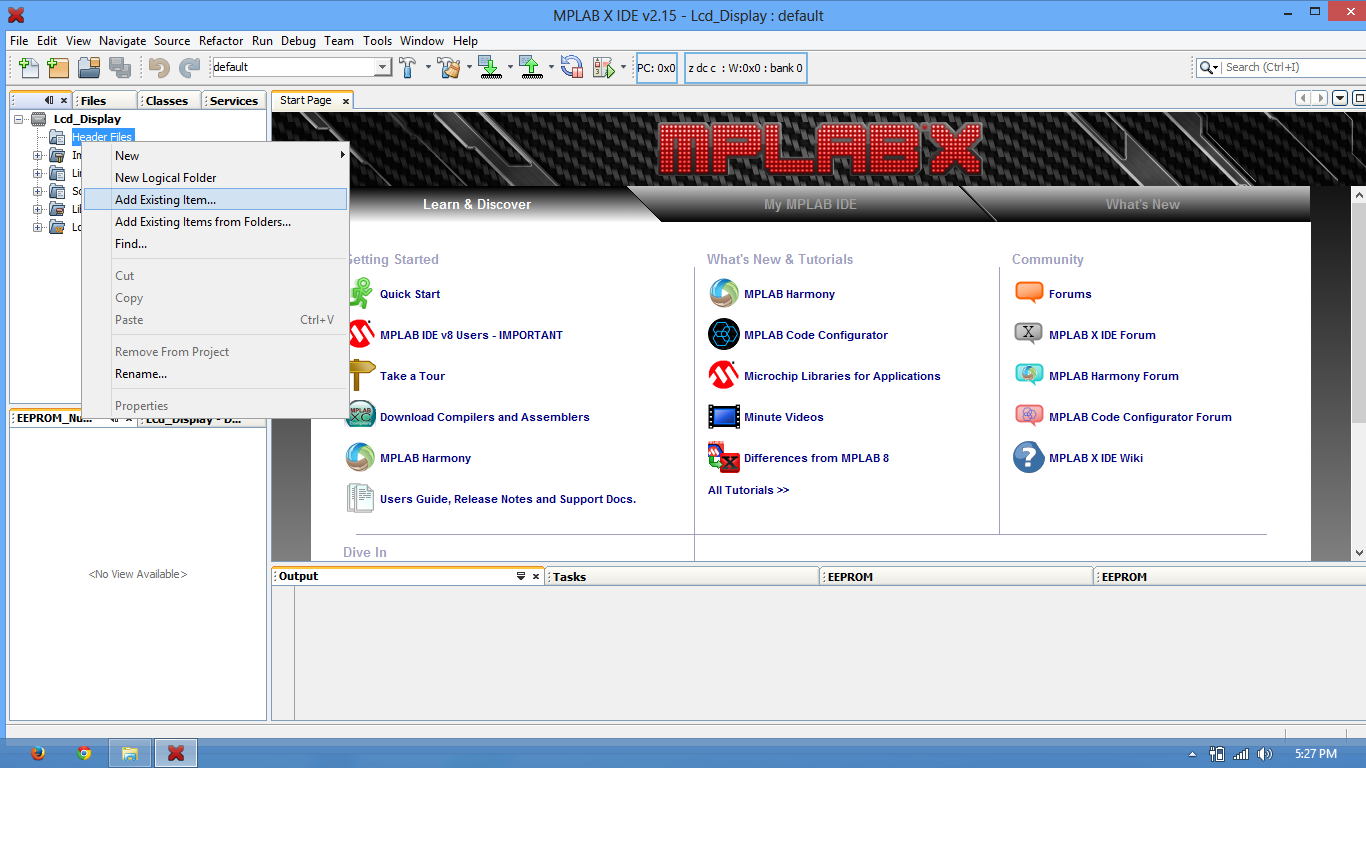Open the project configuration combo box
Image resolution: width=1366 pixels, height=846 pixels.
(302, 67)
